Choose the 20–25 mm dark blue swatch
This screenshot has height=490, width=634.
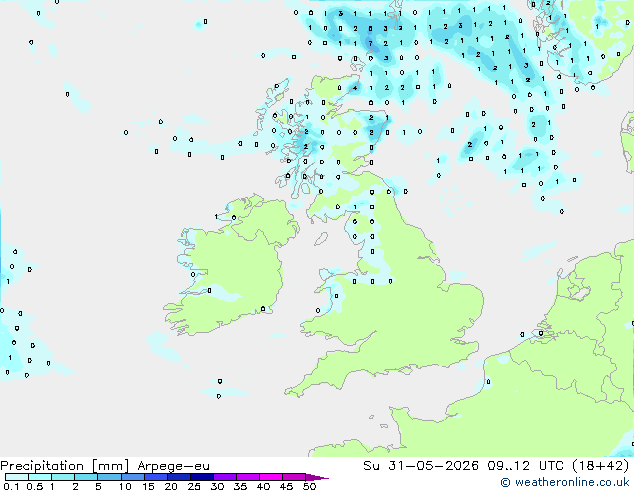(179, 477)
